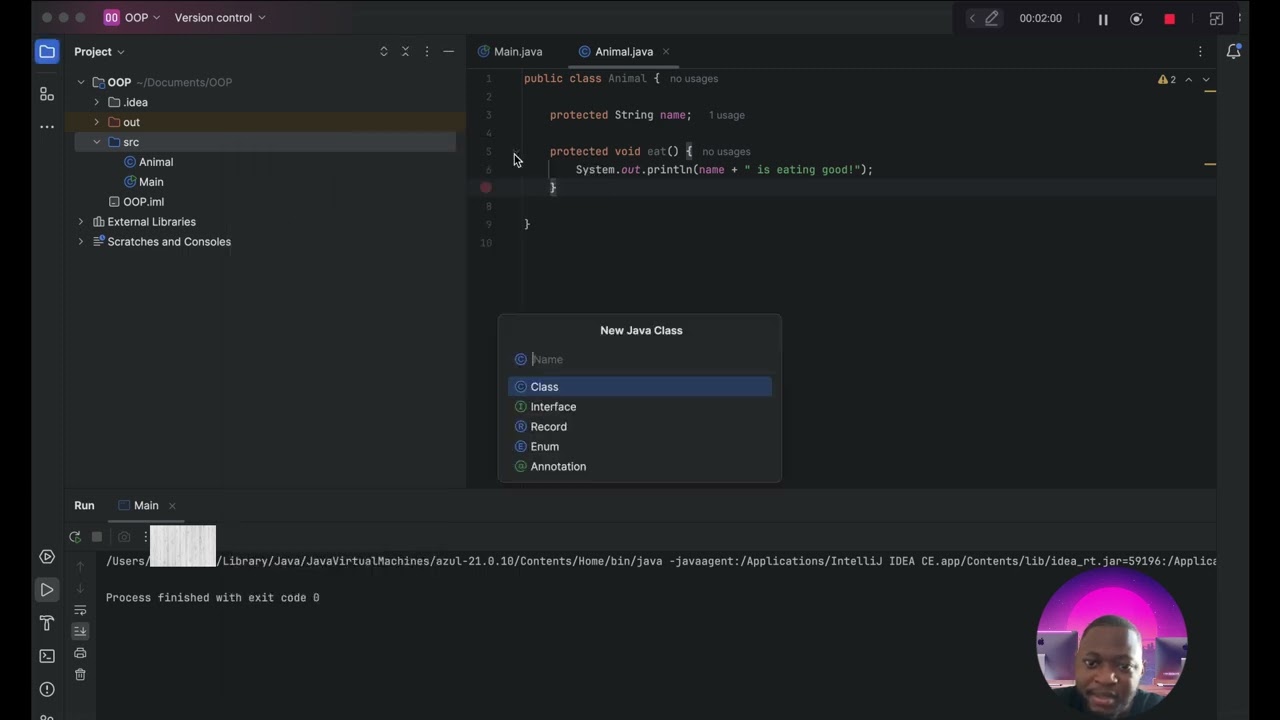Expand the out folder
Viewport: 1280px width, 720px height.
pos(97,123)
